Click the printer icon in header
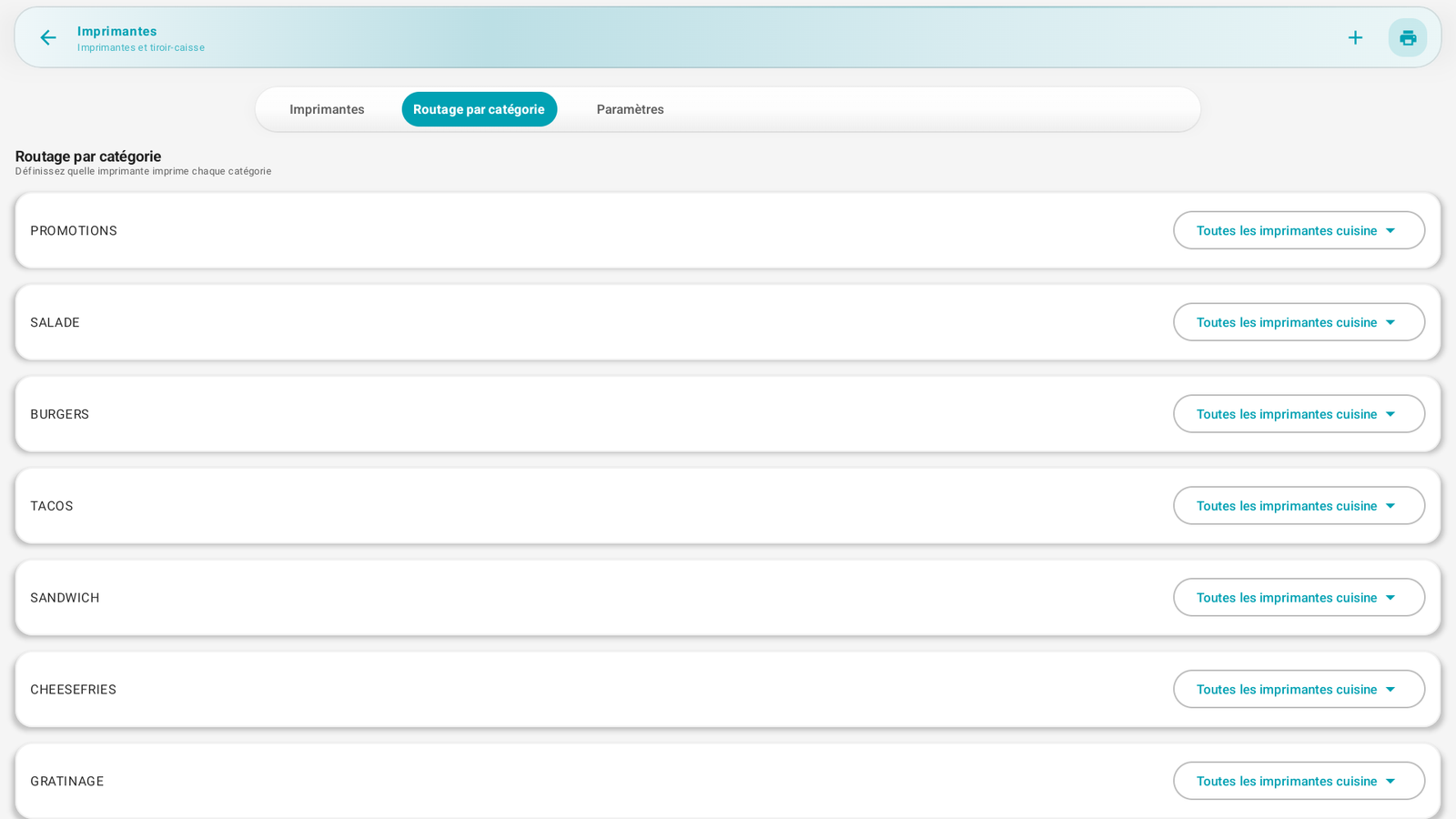Screen dimensions: 1456x819 pos(1408,37)
